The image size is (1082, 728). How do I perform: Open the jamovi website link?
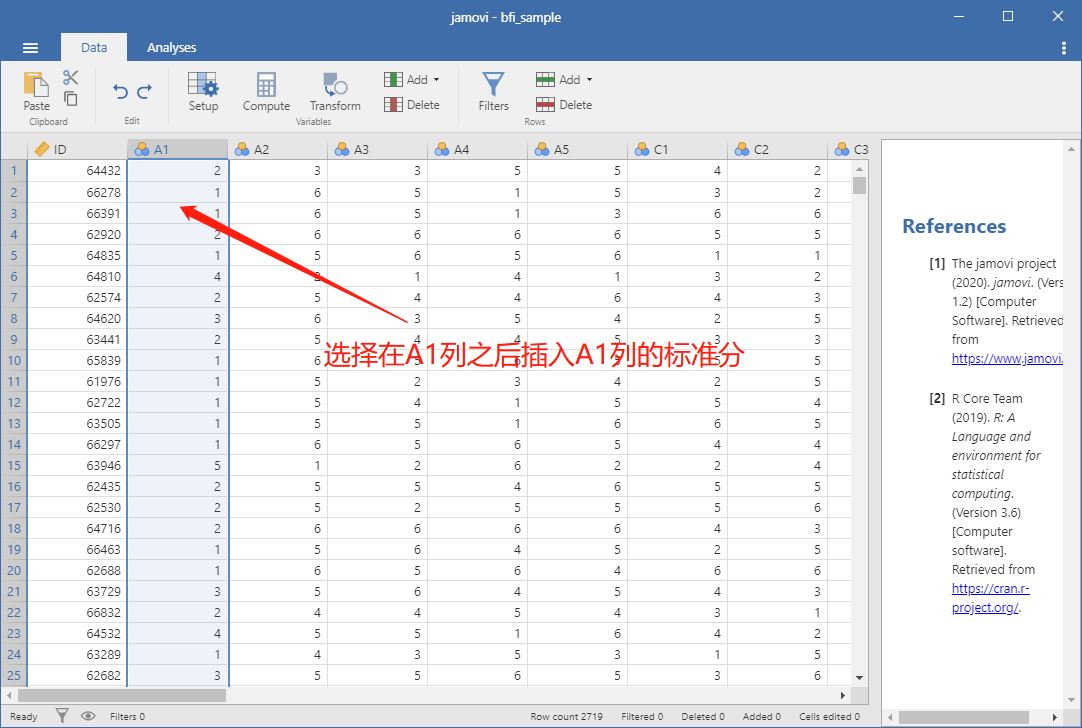1007,358
